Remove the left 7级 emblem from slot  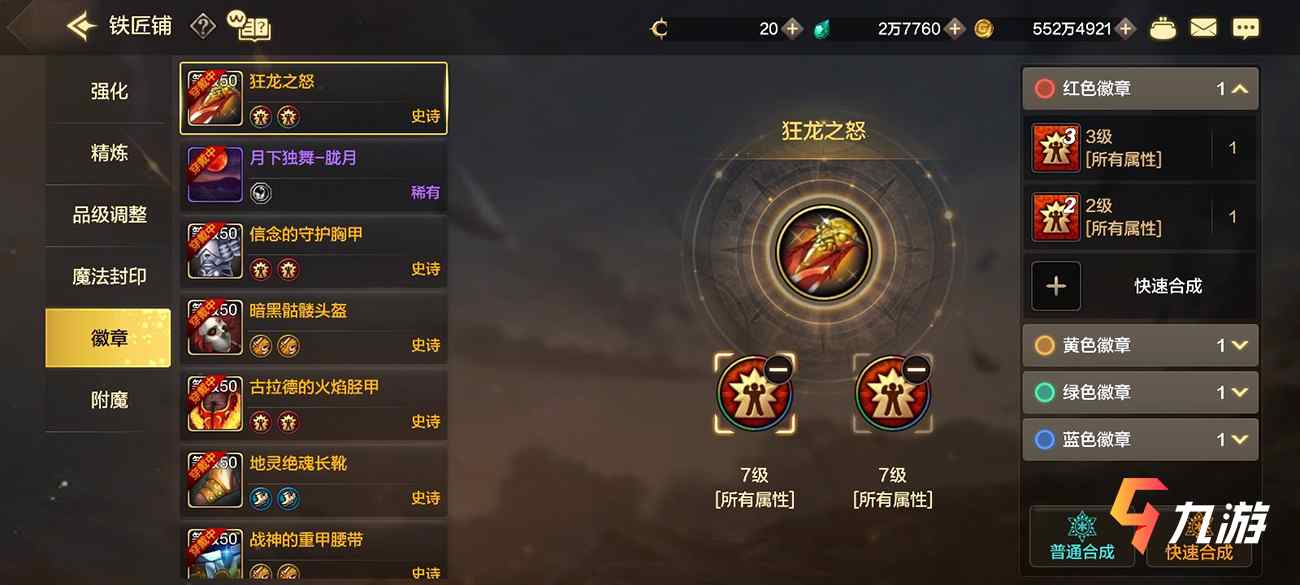(780, 369)
